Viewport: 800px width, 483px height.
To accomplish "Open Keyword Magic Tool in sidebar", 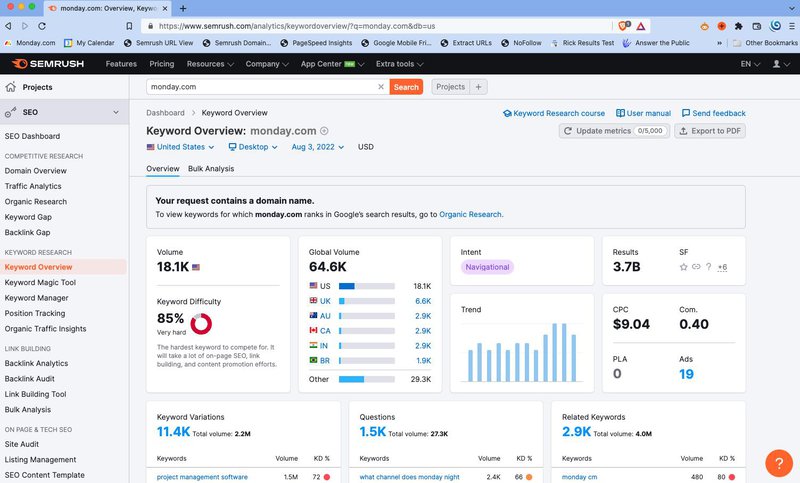I will tap(40, 283).
